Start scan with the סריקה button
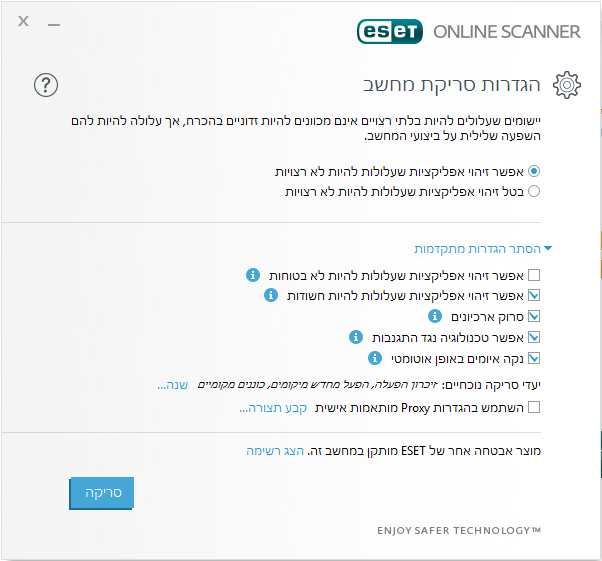 (102, 493)
